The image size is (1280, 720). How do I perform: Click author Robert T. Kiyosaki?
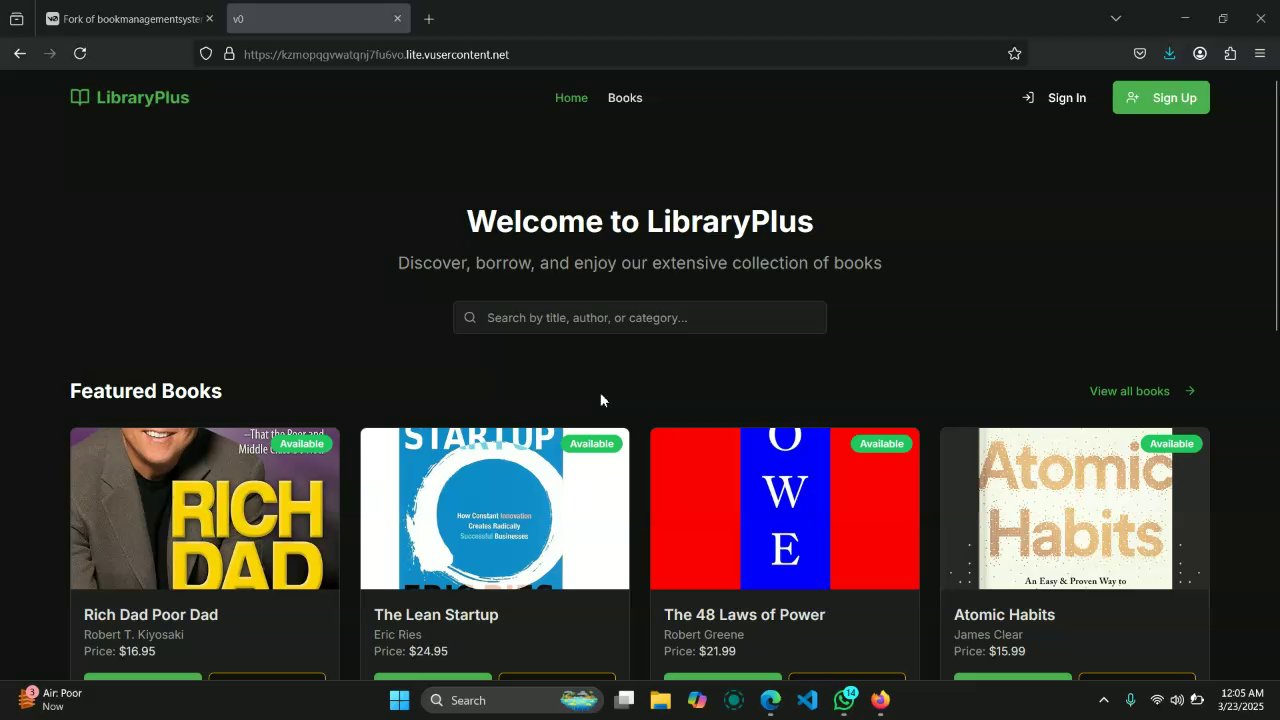tap(134, 635)
